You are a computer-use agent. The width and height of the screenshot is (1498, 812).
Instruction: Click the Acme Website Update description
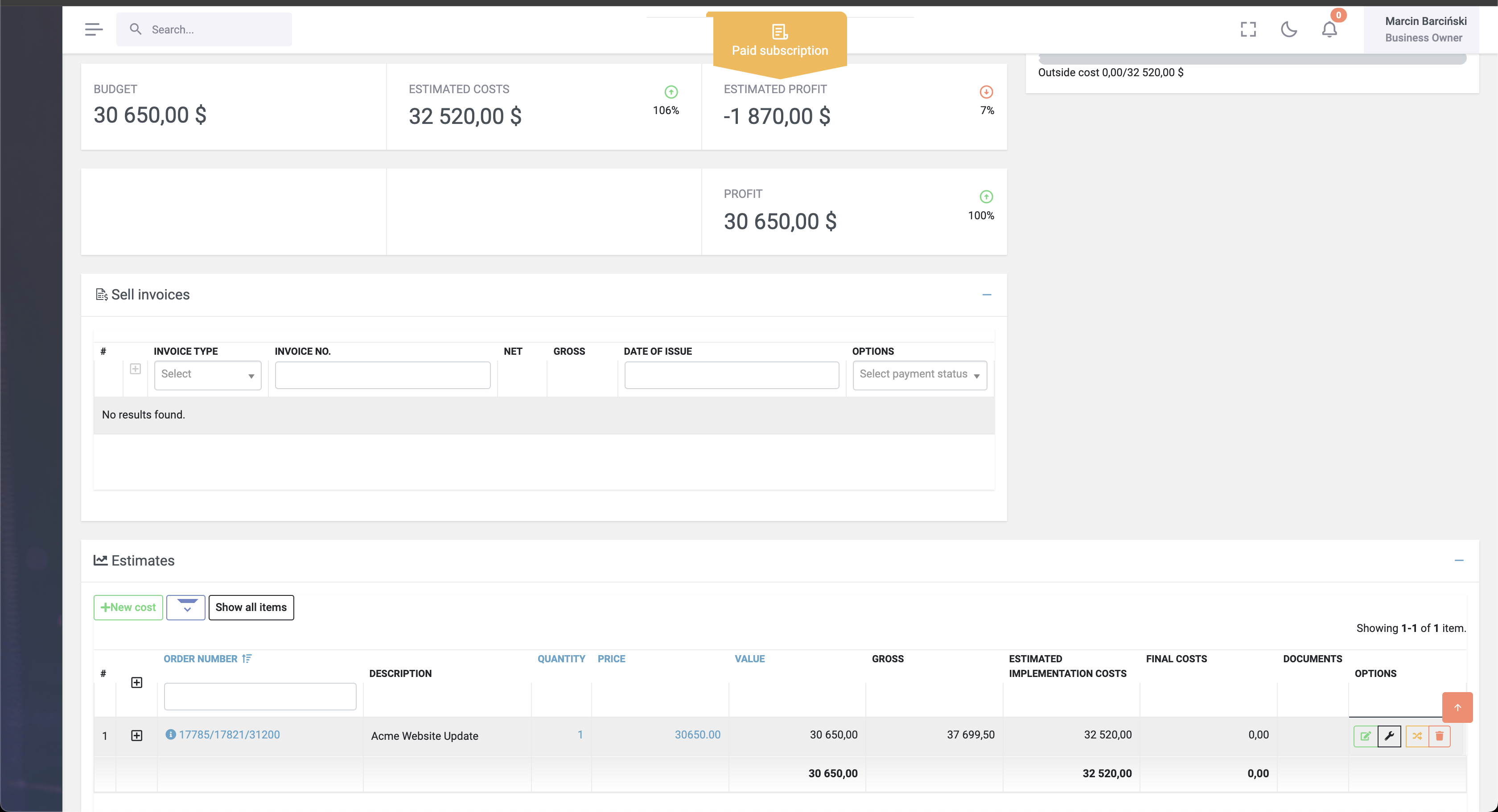coord(424,736)
